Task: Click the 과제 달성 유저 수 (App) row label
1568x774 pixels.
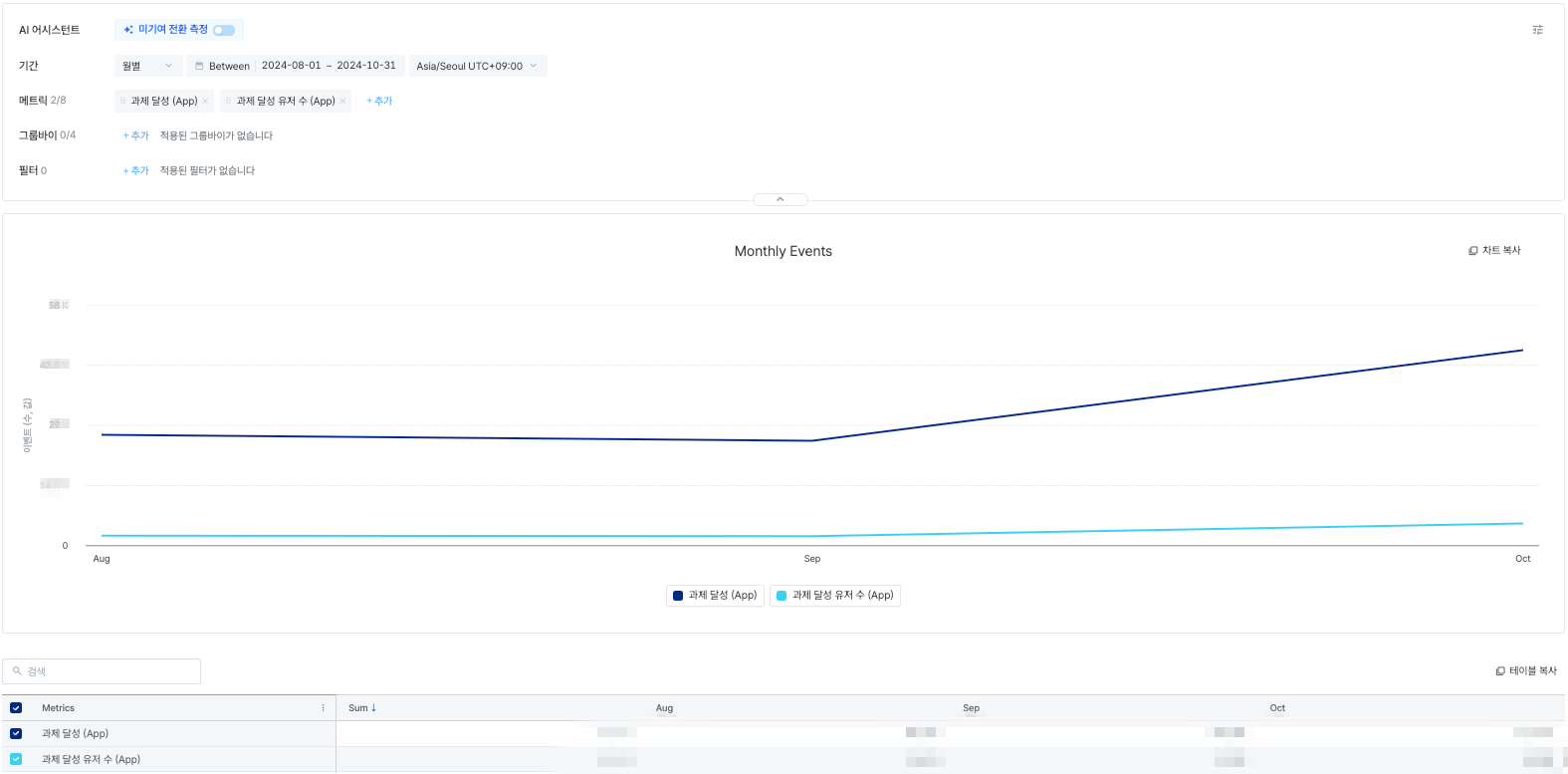Action: click(91, 759)
